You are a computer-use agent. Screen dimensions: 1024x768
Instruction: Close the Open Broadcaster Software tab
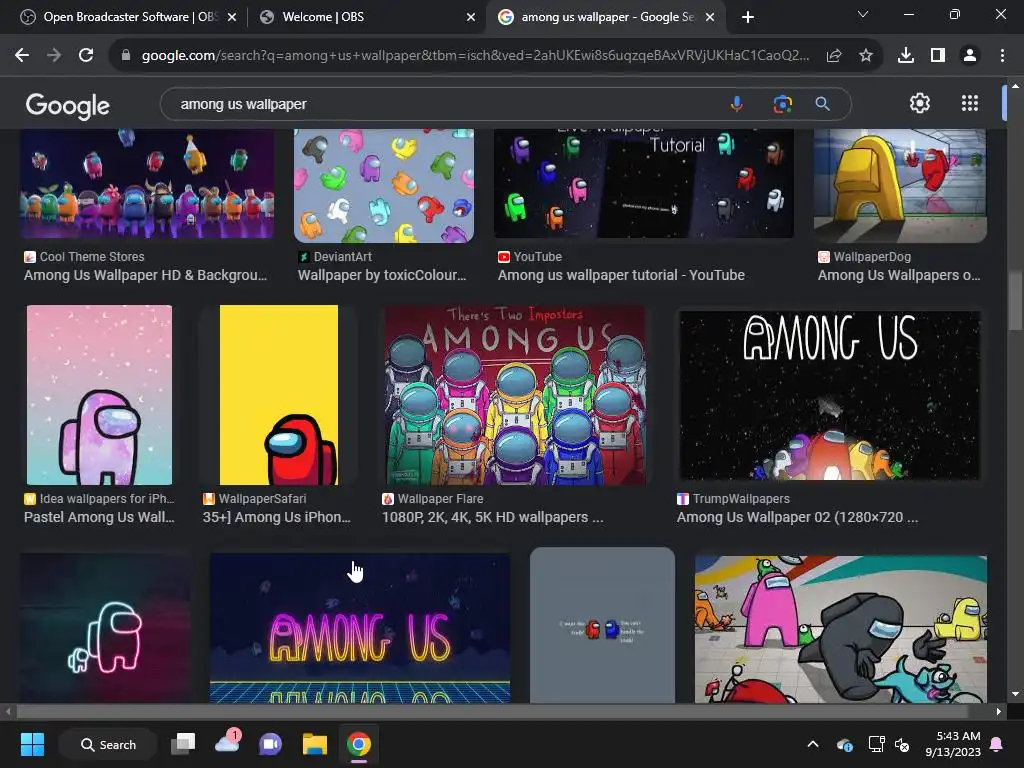coord(232,17)
